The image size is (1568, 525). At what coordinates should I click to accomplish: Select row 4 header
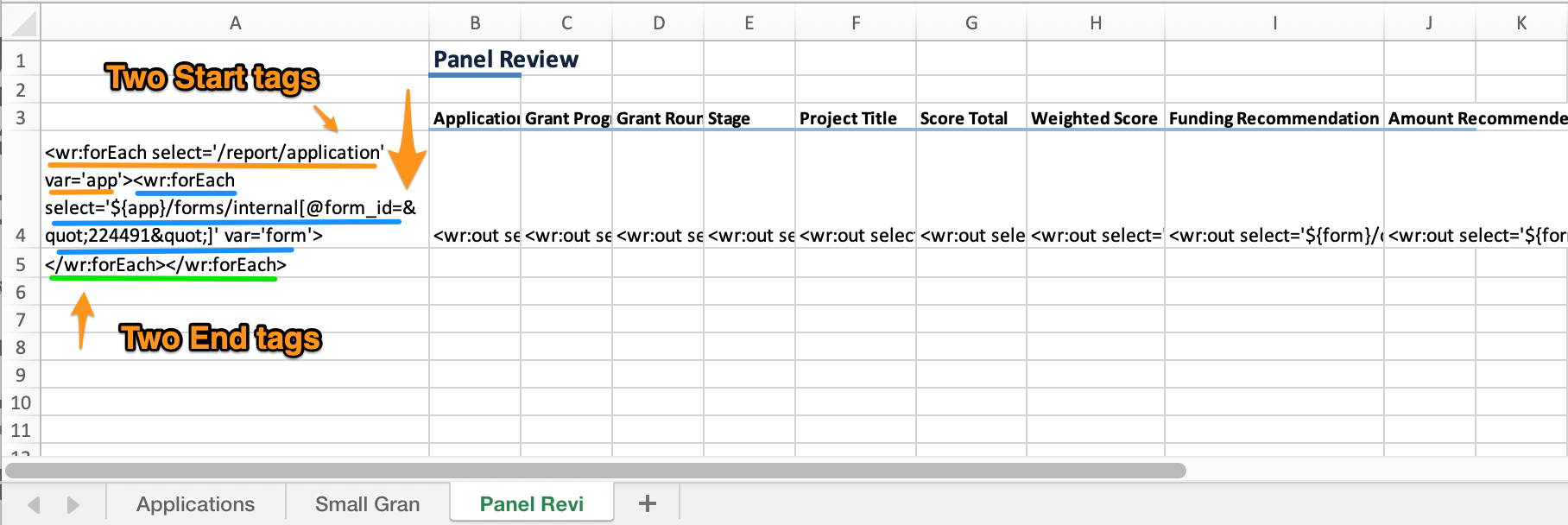point(21,235)
